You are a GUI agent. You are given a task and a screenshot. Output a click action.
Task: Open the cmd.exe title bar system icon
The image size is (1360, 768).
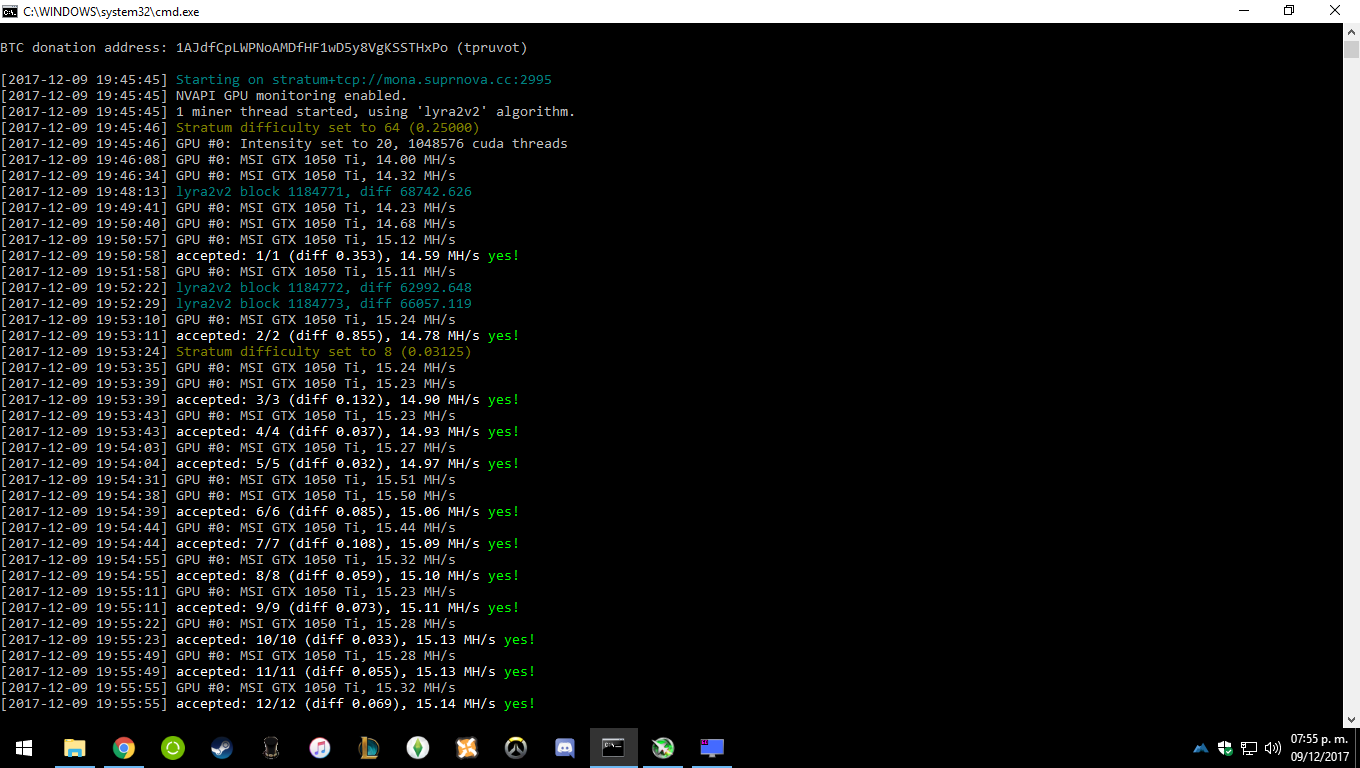point(9,10)
